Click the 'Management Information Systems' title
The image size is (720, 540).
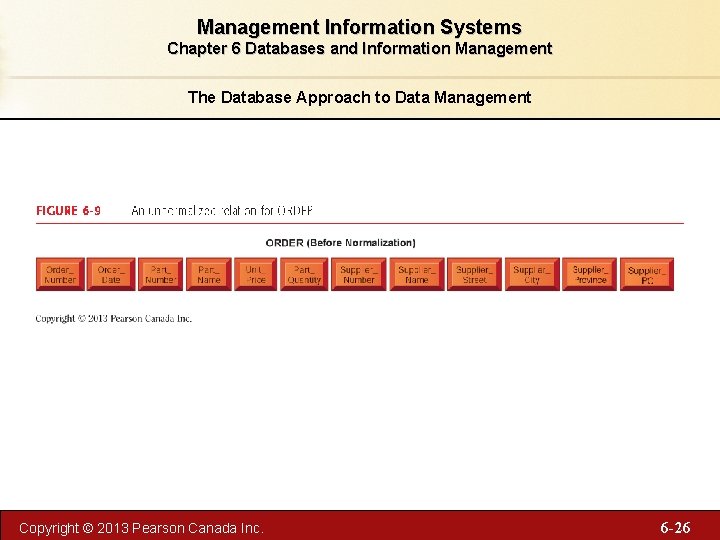pos(359,27)
